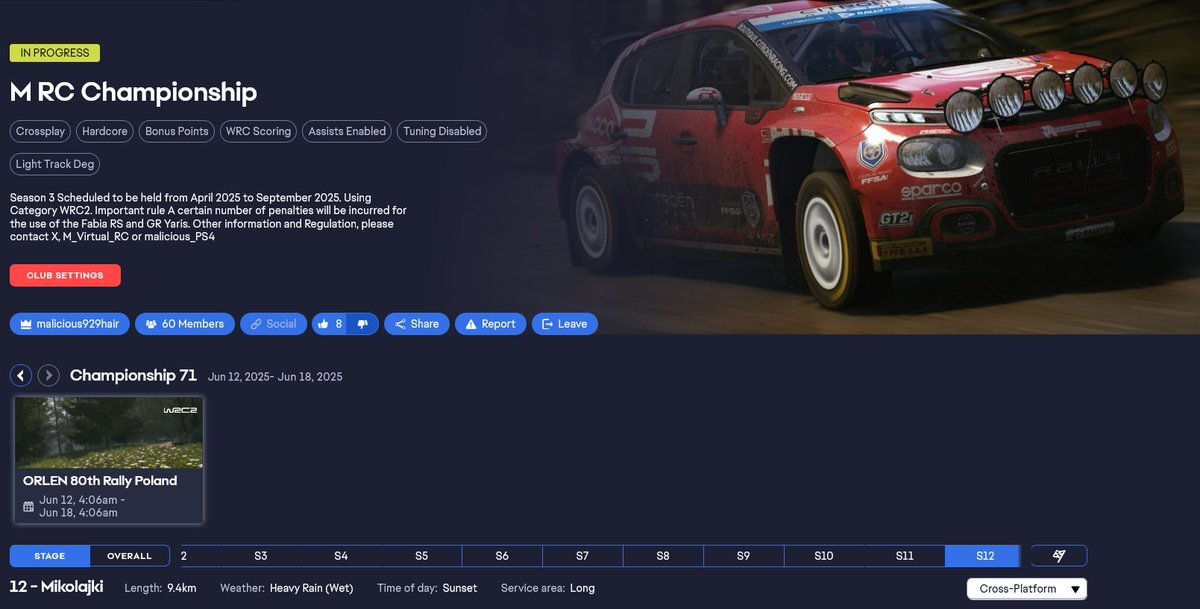Image resolution: width=1200 pixels, height=609 pixels.
Task: View the 60 Members list
Action: (x=185, y=324)
